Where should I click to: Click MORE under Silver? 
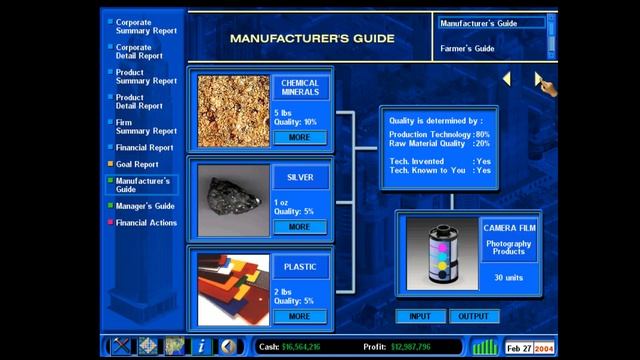pos(300,227)
